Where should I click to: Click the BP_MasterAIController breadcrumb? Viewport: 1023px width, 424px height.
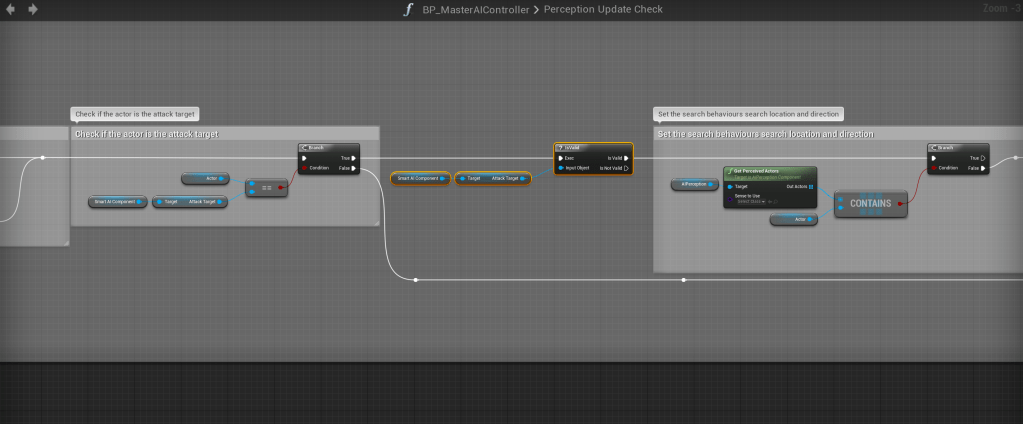[476, 9]
